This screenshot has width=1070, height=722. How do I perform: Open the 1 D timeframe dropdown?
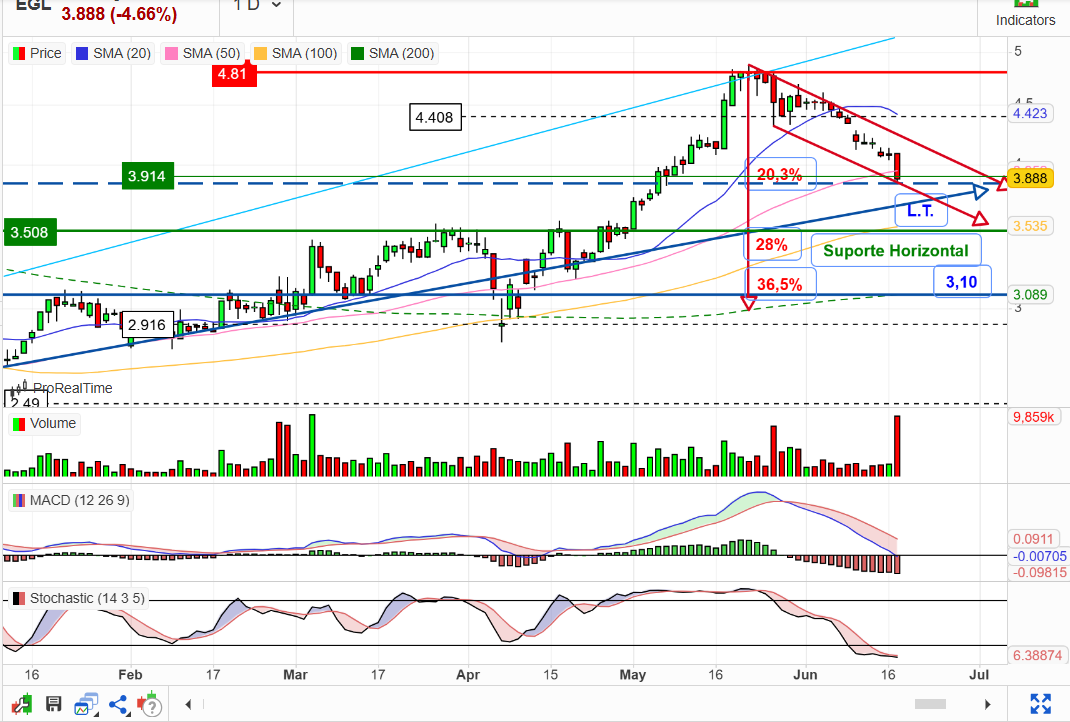[x=257, y=5]
